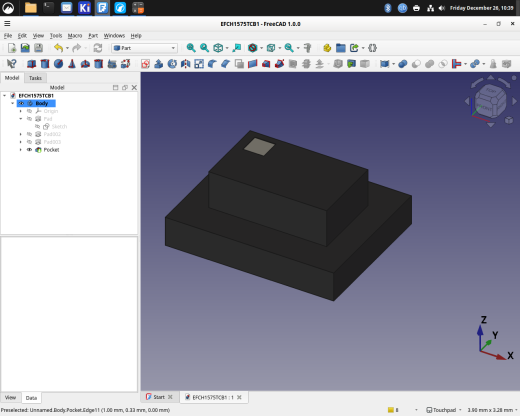This screenshot has width=520, height=416.
Task: Click the Save document floppy icon
Action: [39, 48]
